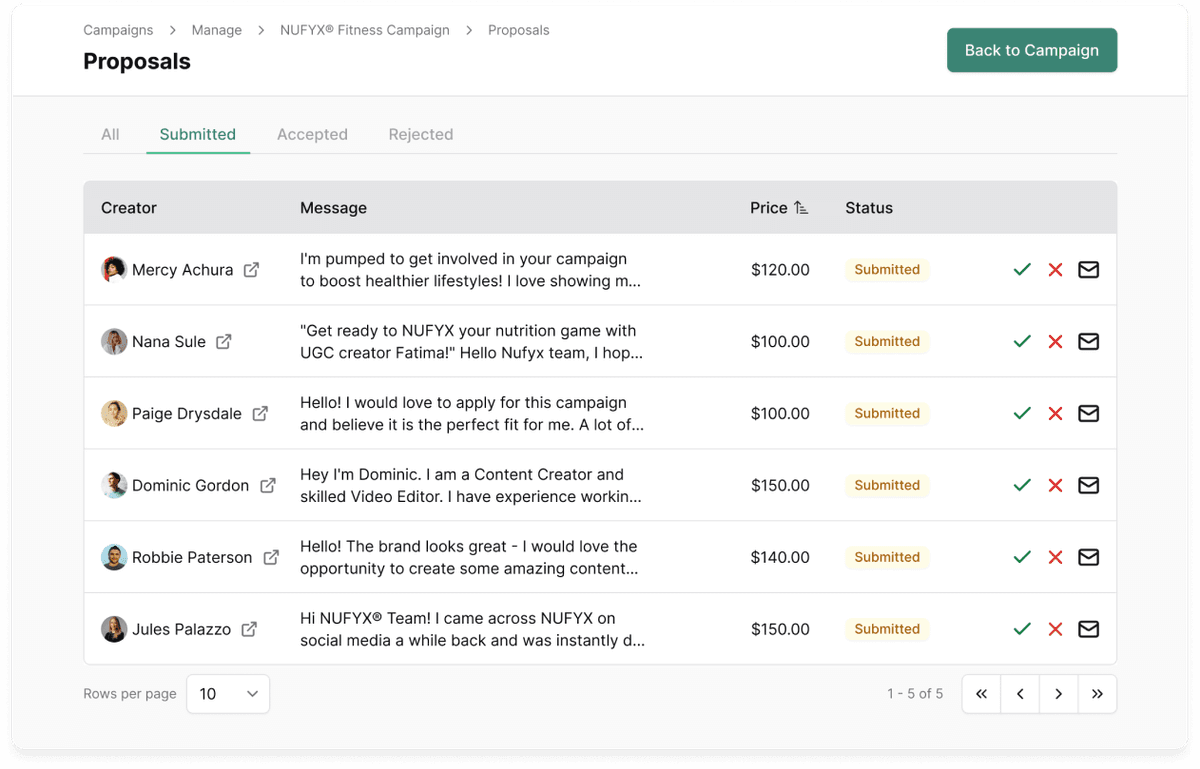Switch to the Accepted tab
The width and height of the screenshot is (1200, 769).
tap(312, 134)
